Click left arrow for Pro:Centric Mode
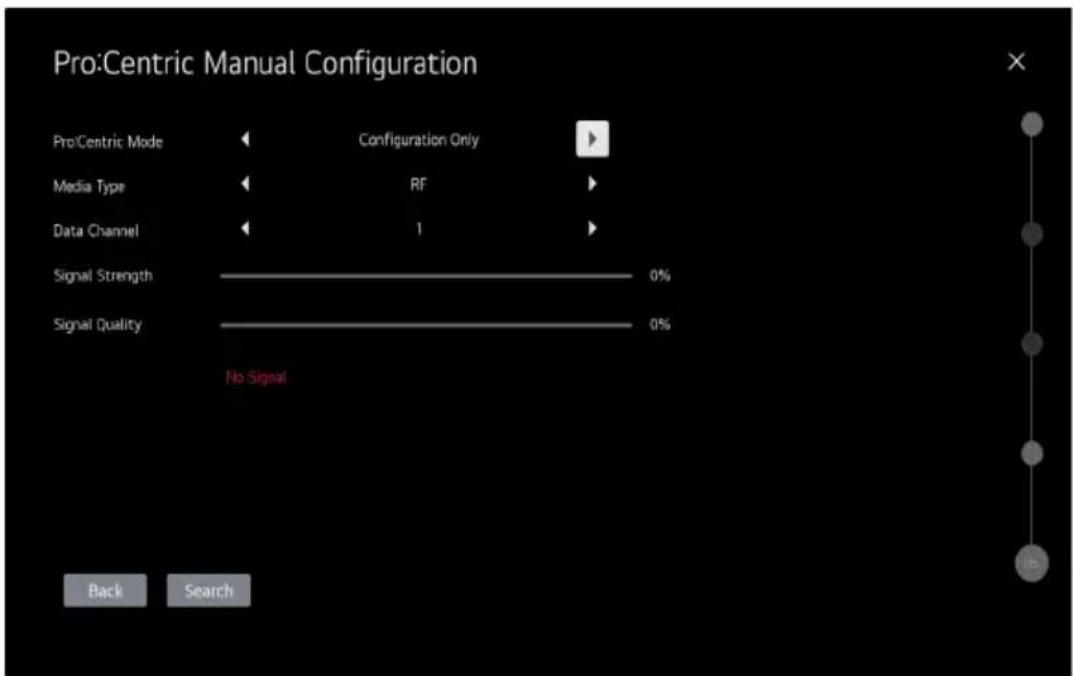 pos(245,140)
